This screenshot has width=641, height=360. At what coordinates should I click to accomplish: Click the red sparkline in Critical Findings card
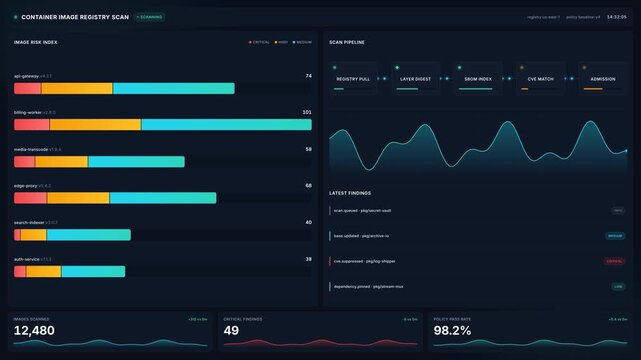pos(320,343)
